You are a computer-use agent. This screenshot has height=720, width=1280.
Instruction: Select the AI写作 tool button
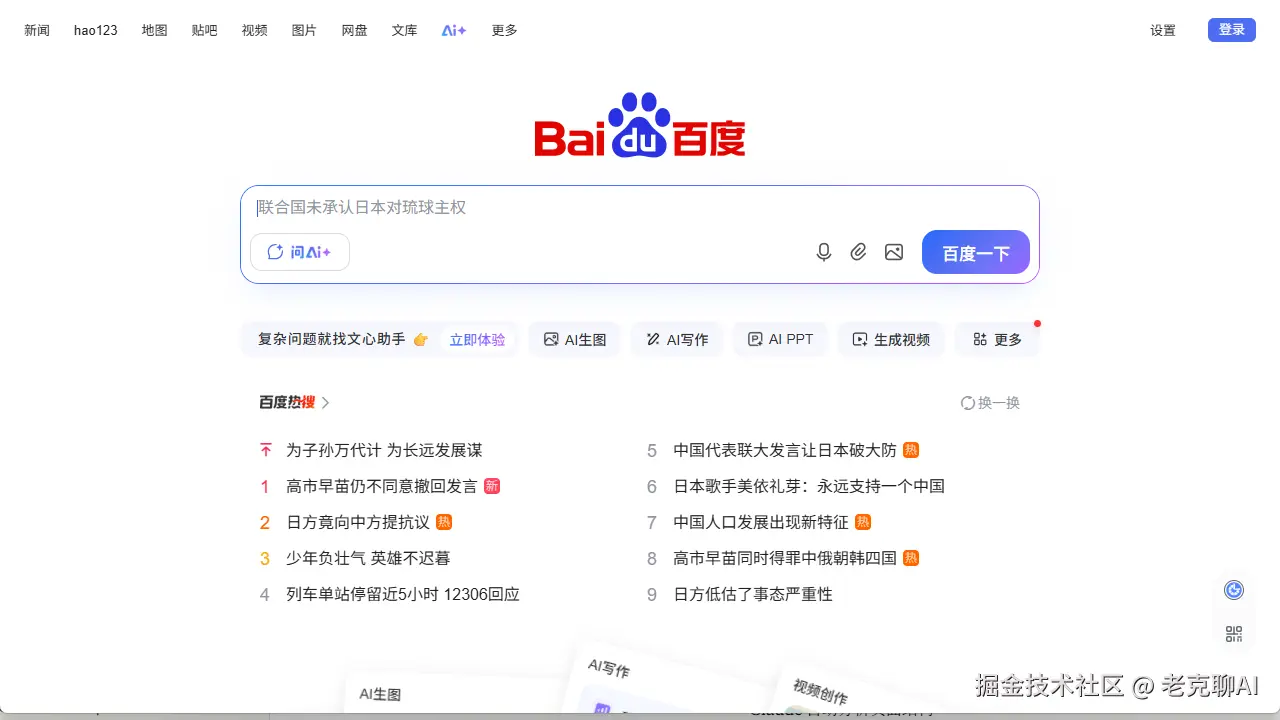(677, 340)
